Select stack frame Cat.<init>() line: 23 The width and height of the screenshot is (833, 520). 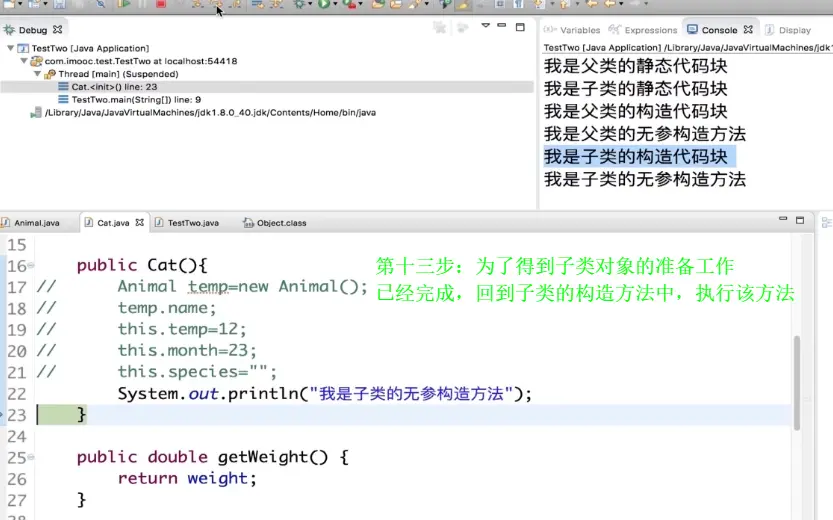click(114, 87)
